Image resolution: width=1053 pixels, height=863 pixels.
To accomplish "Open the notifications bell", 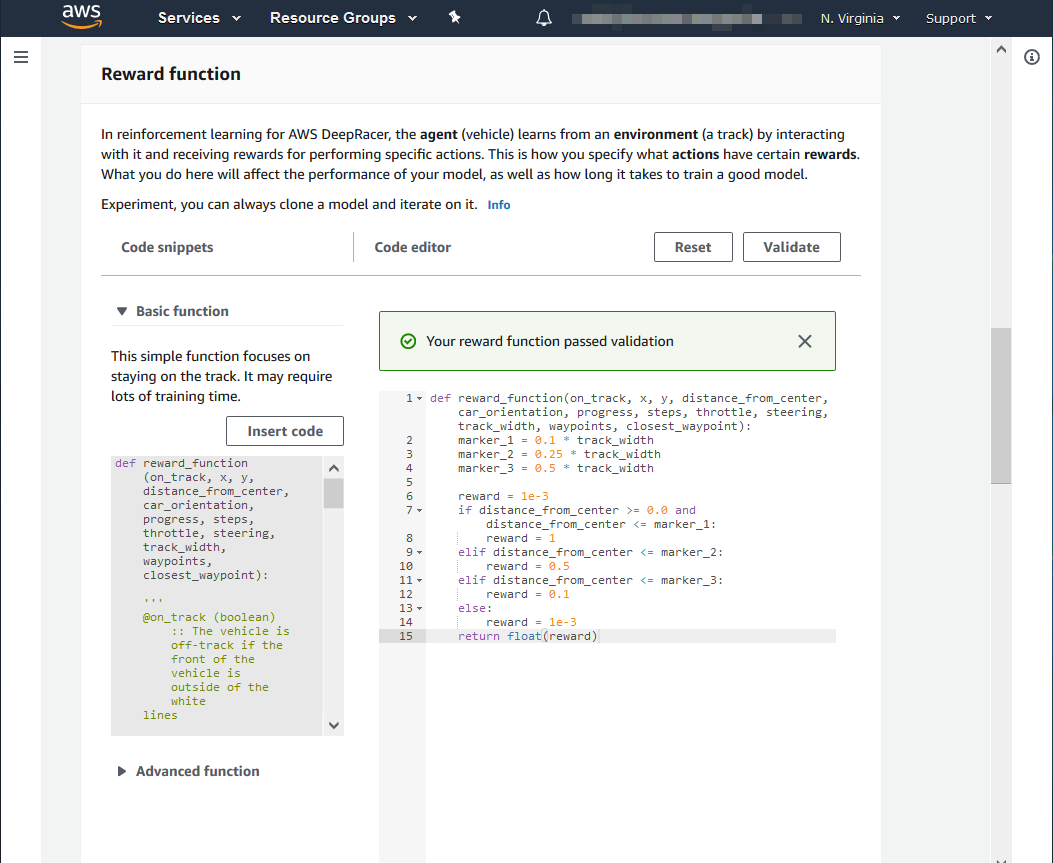I will (544, 18).
